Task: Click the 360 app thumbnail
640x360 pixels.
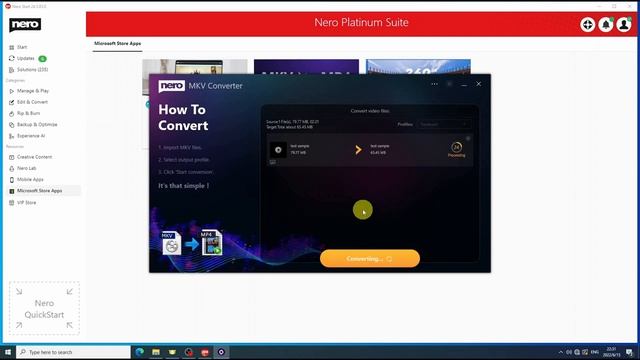Action: [418, 67]
